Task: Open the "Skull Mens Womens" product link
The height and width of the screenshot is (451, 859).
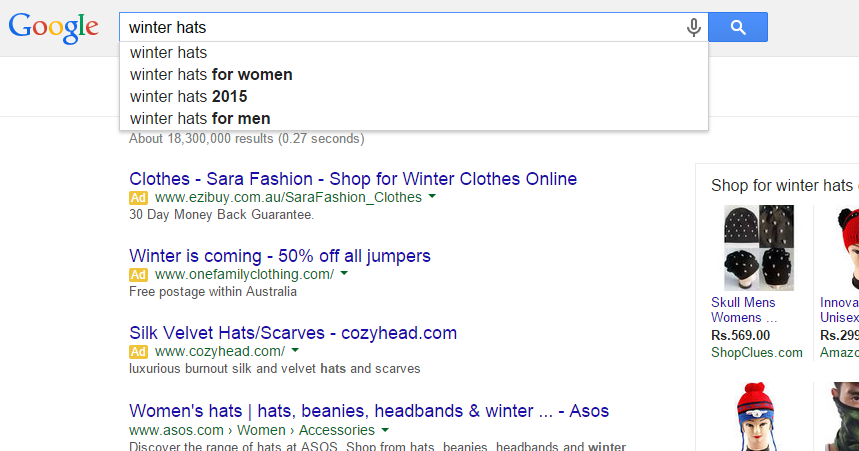Action: click(x=743, y=310)
